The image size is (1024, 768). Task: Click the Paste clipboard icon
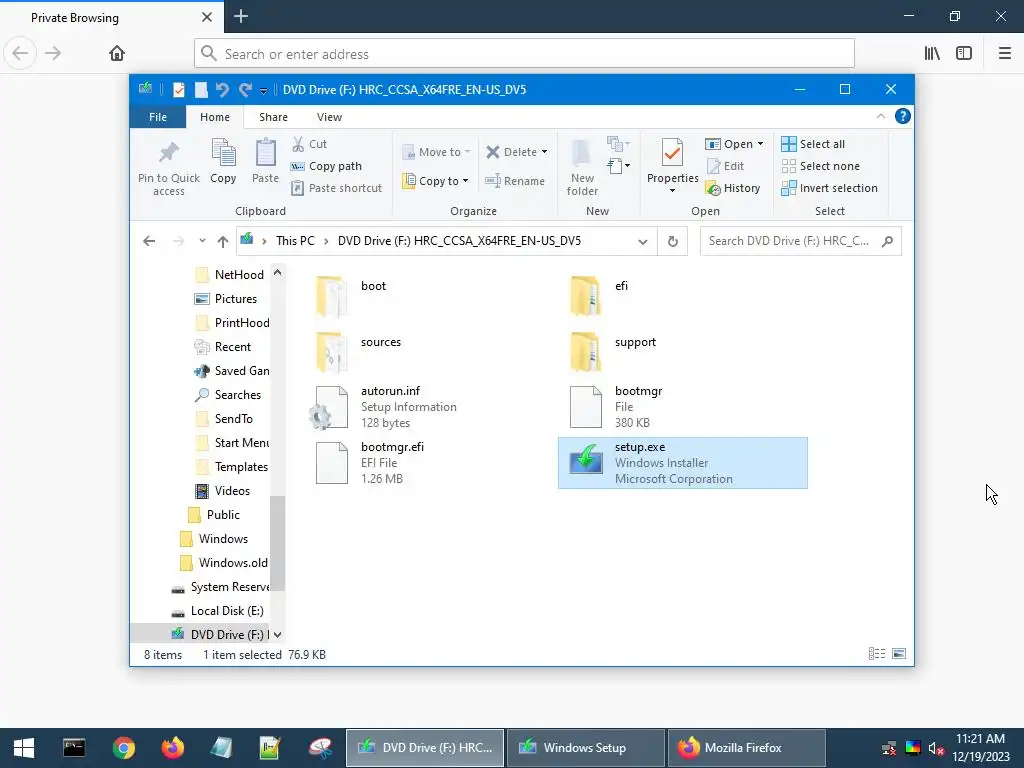coord(265,153)
